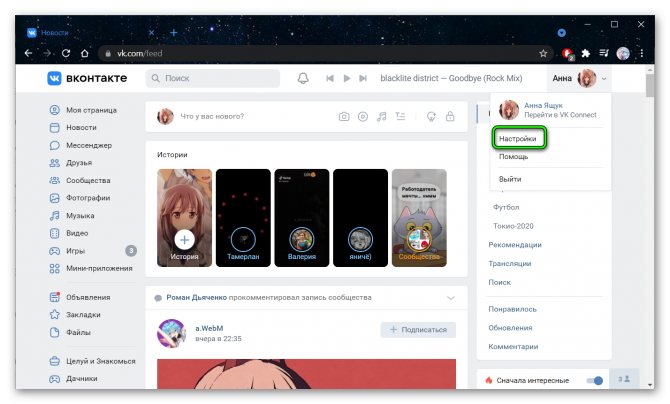Click Подписаться button on a.WebM post
The image size is (670, 404).
click(418, 330)
